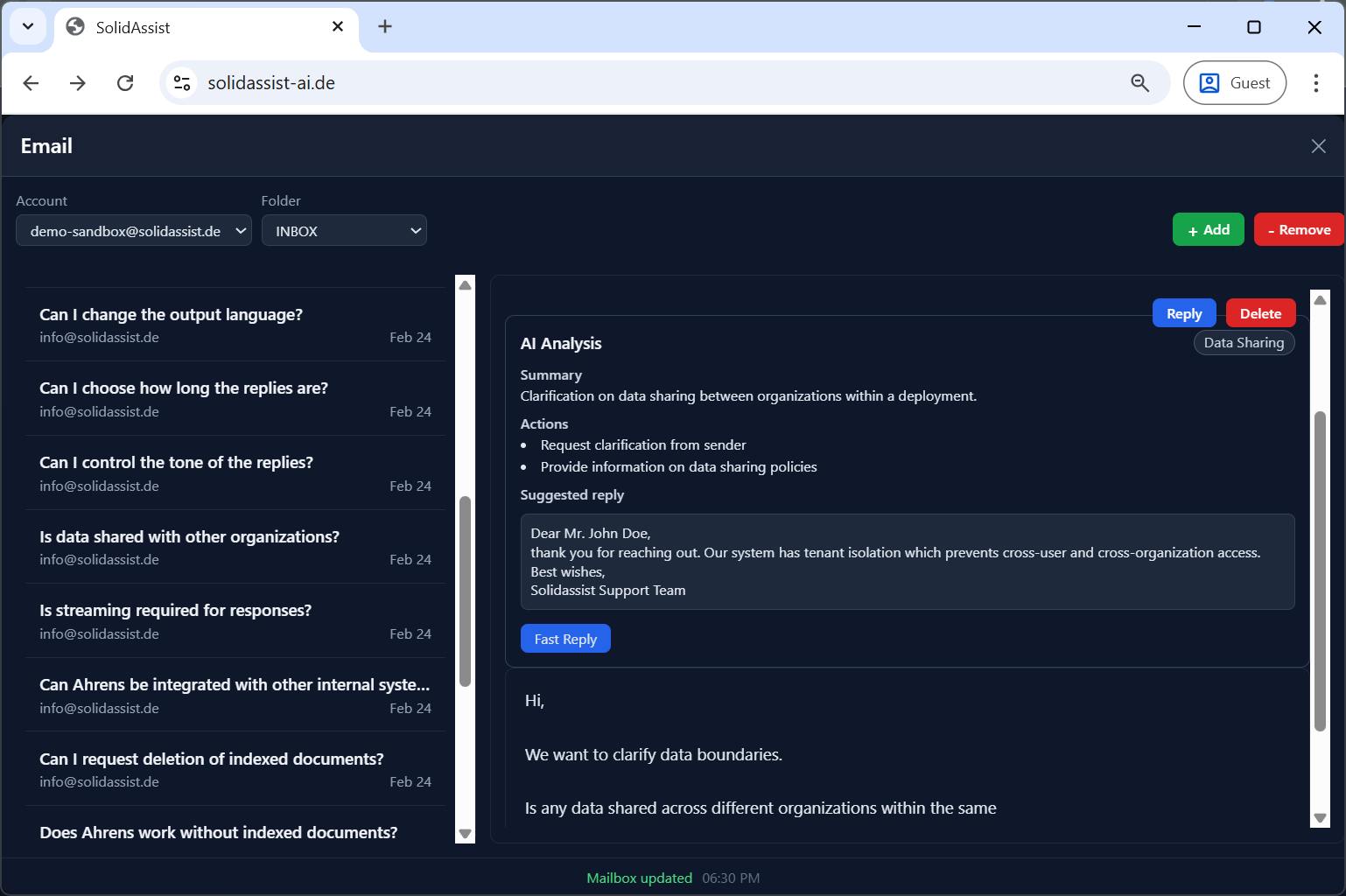Open the tab search chevron
This screenshot has width=1346, height=896.
point(27,26)
